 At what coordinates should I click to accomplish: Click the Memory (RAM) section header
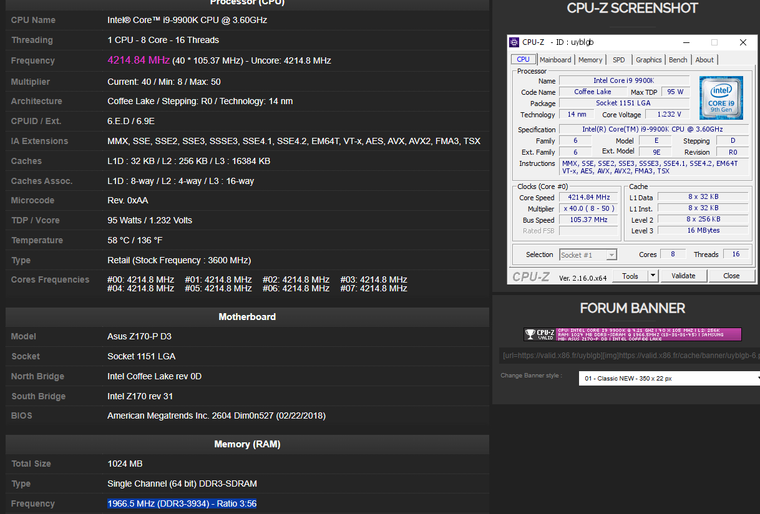(247, 444)
